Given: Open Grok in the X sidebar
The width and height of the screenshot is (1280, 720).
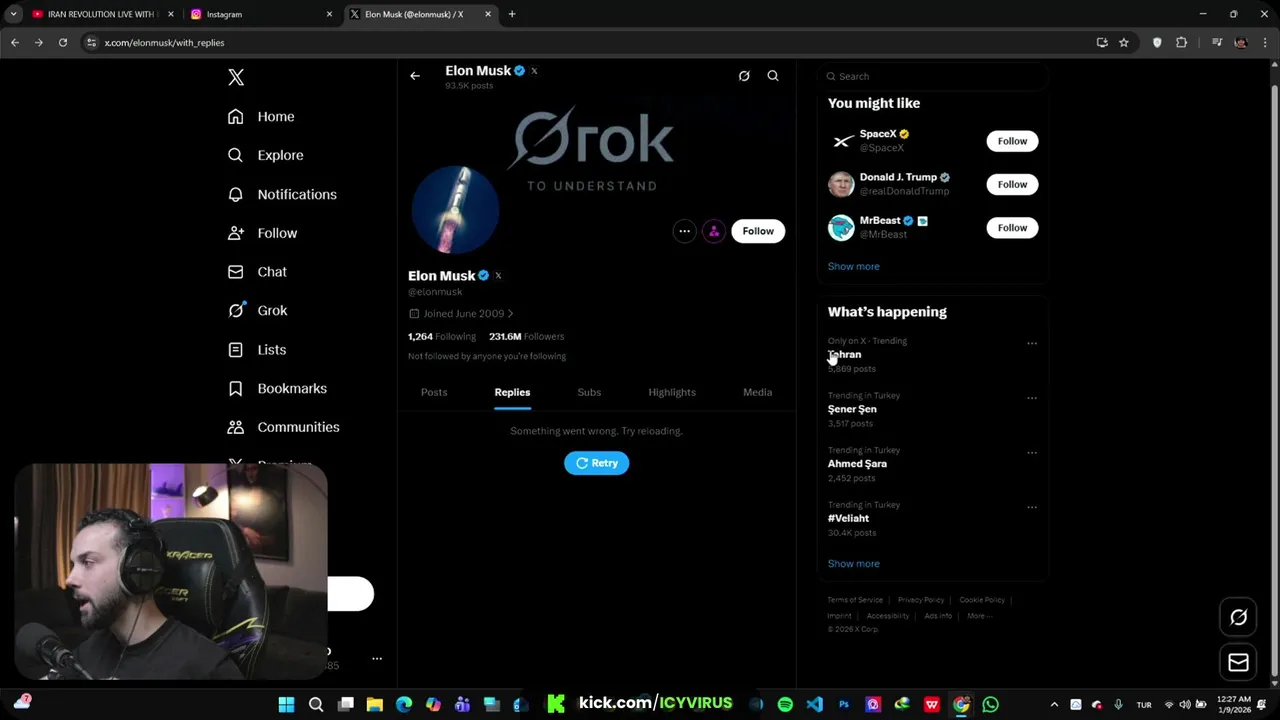Looking at the screenshot, I should (x=257, y=311).
